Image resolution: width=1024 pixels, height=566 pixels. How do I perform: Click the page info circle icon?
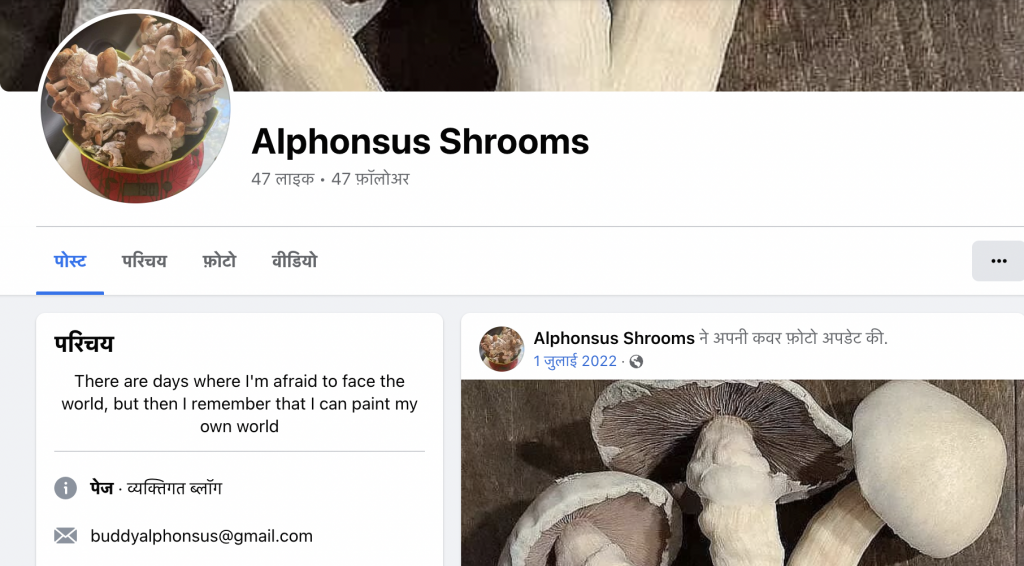tap(65, 488)
